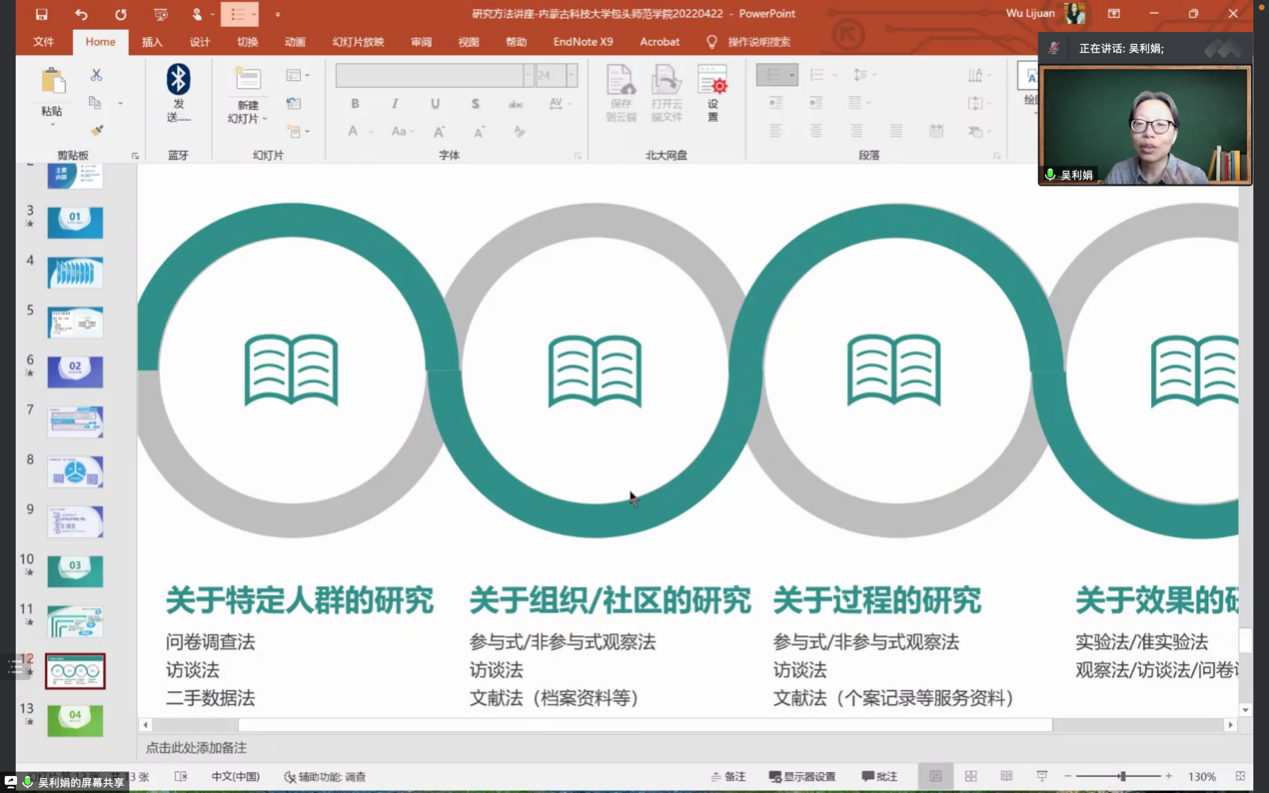Click the Undo arrow icon
The width and height of the screenshot is (1269, 793).
[81, 14]
